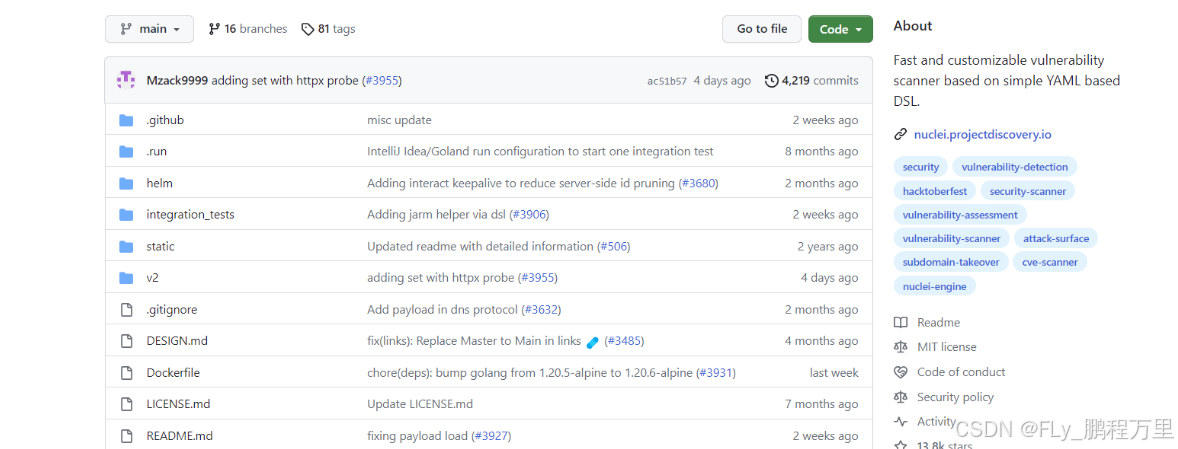Open the DESIGN.md file
1178x449 pixels.
pos(177,341)
